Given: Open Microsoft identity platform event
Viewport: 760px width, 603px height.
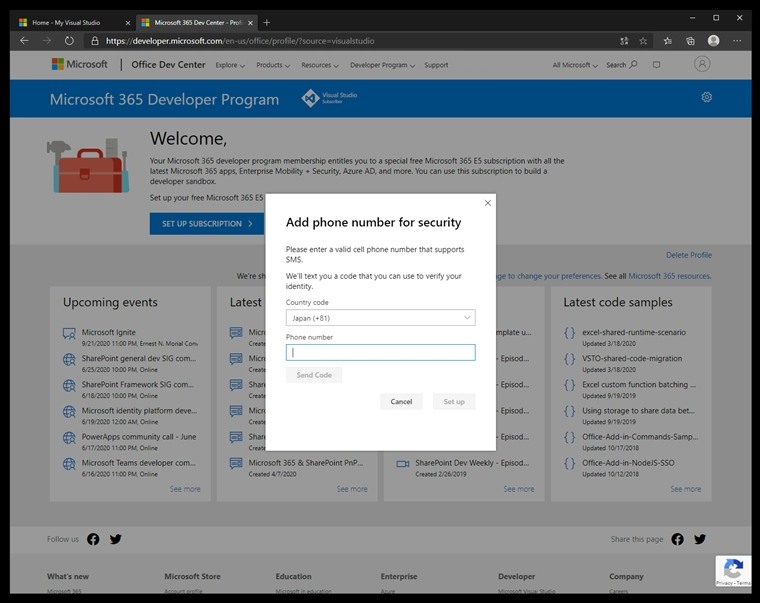Looking at the screenshot, I should pyautogui.click(x=139, y=411).
